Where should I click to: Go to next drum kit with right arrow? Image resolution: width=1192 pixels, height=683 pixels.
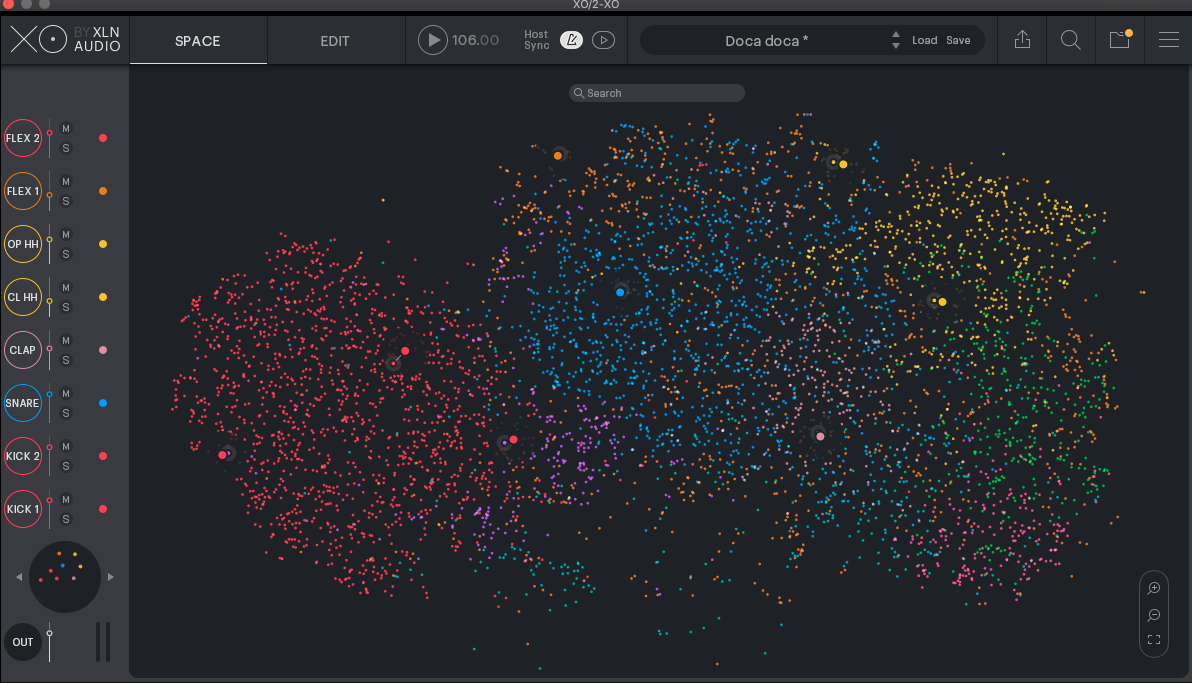pyautogui.click(x=111, y=577)
